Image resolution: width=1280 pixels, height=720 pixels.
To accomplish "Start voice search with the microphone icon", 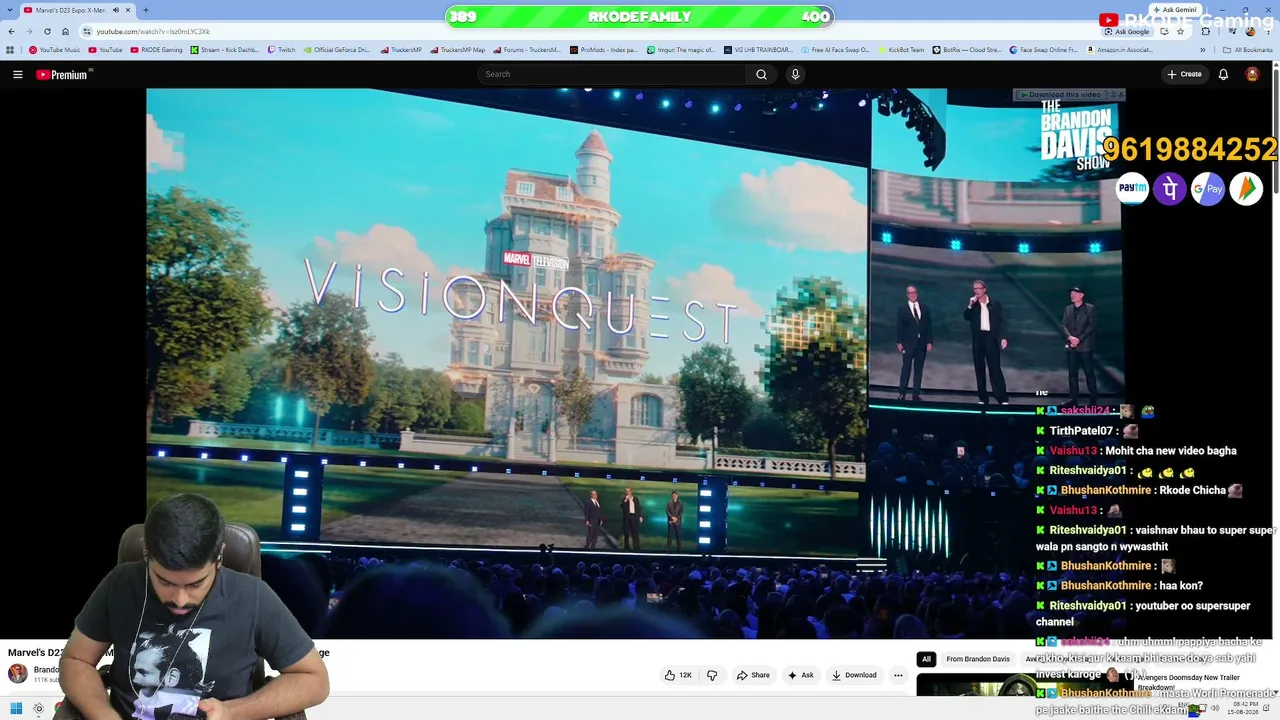I will (x=795, y=74).
